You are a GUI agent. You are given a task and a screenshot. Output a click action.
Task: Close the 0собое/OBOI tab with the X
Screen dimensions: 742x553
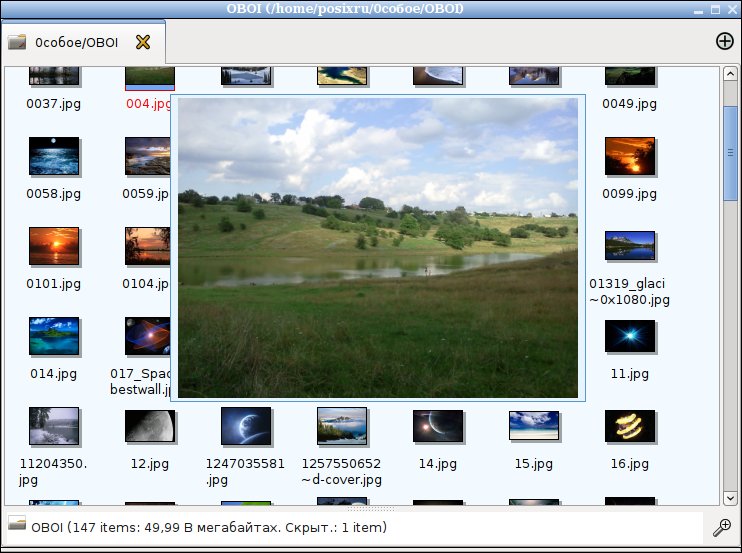click(143, 42)
